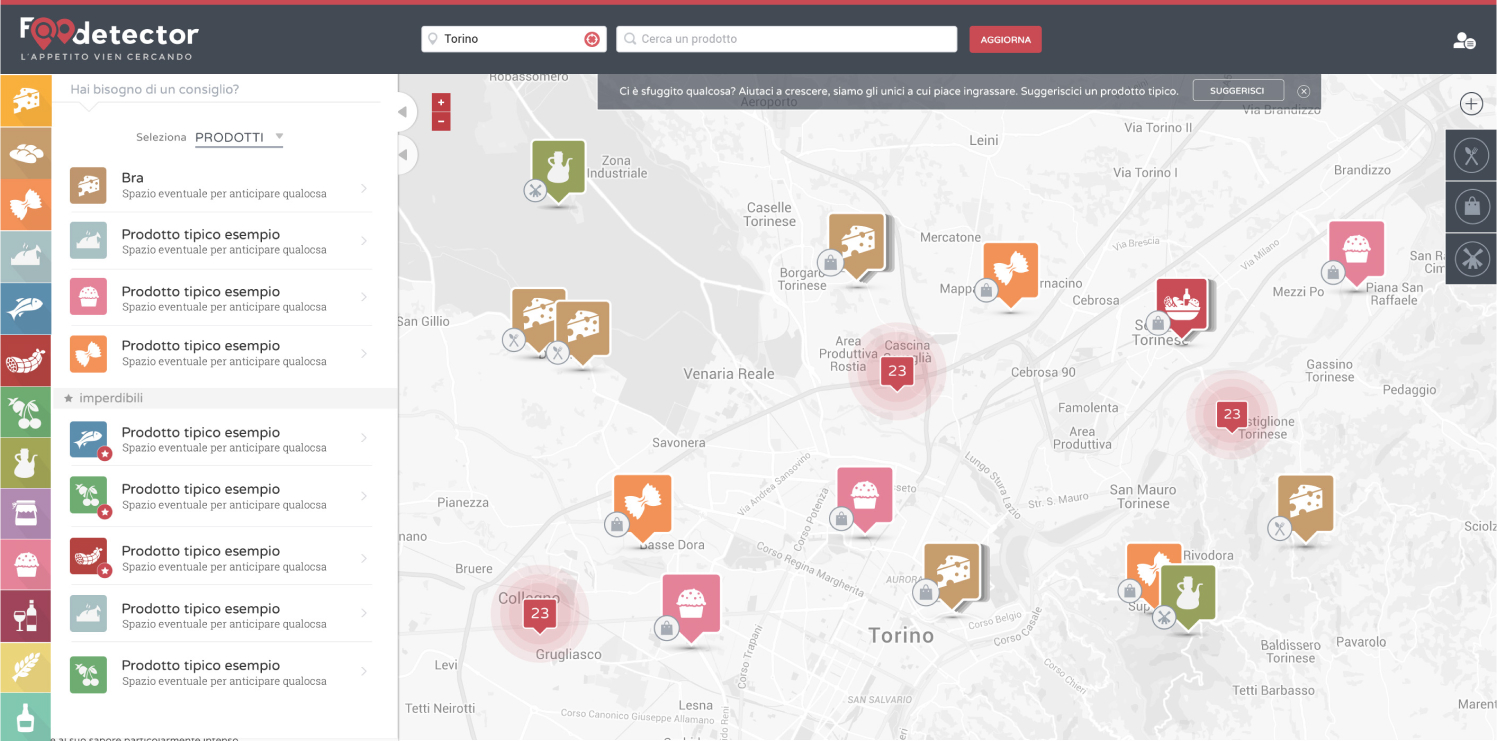Image resolution: width=1497 pixels, height=741 pixels.
Task: Toggle the shopping bag shops filter
Action: point(1471,207)
